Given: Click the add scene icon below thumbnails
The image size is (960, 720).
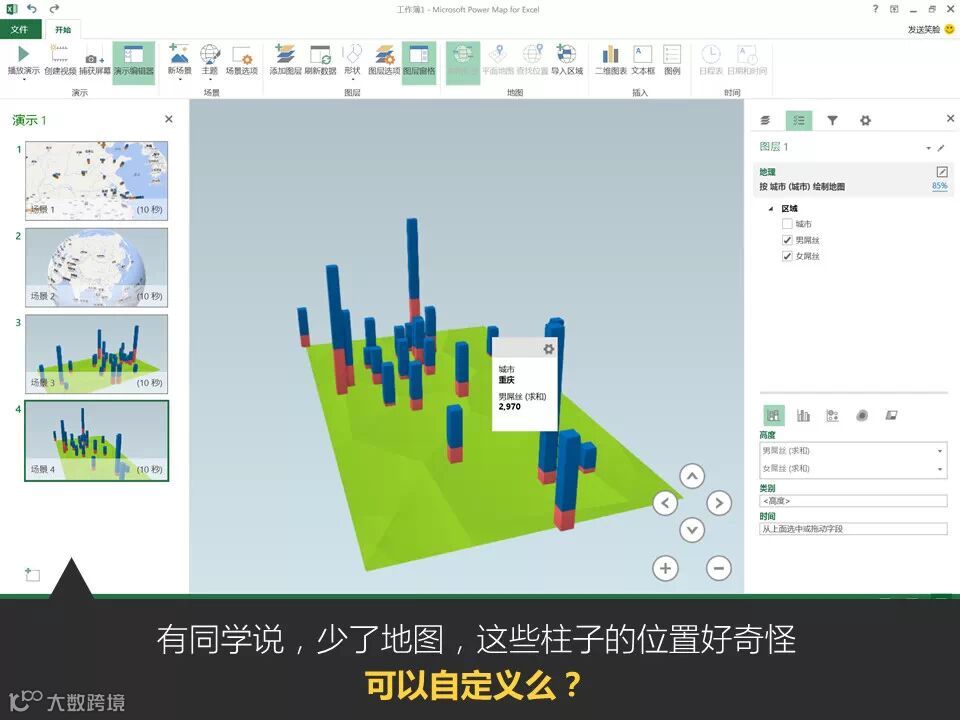Looking at the screenshot, I should click(x=32, y=574).
